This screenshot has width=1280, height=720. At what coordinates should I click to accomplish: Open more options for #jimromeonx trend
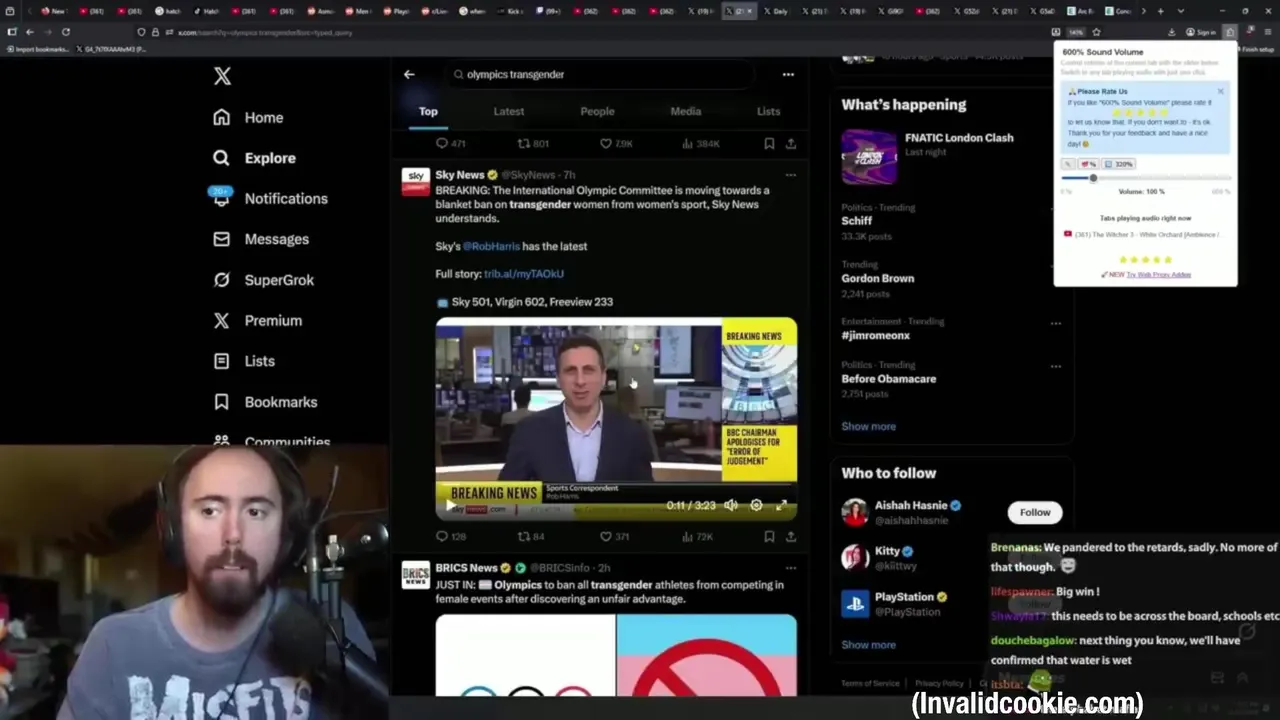(1055, 323)
